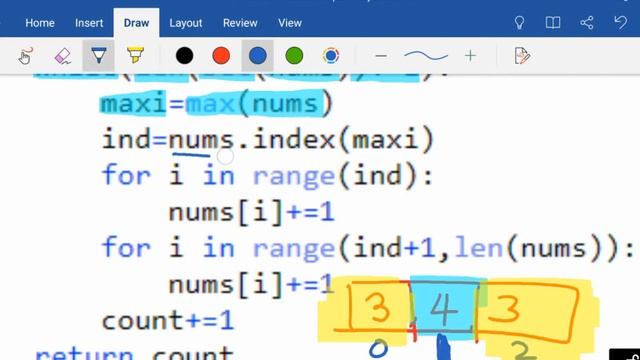The image size is (640, 360).
Task: Click the Undo arrow icon
Action: (x=620, y=22)
